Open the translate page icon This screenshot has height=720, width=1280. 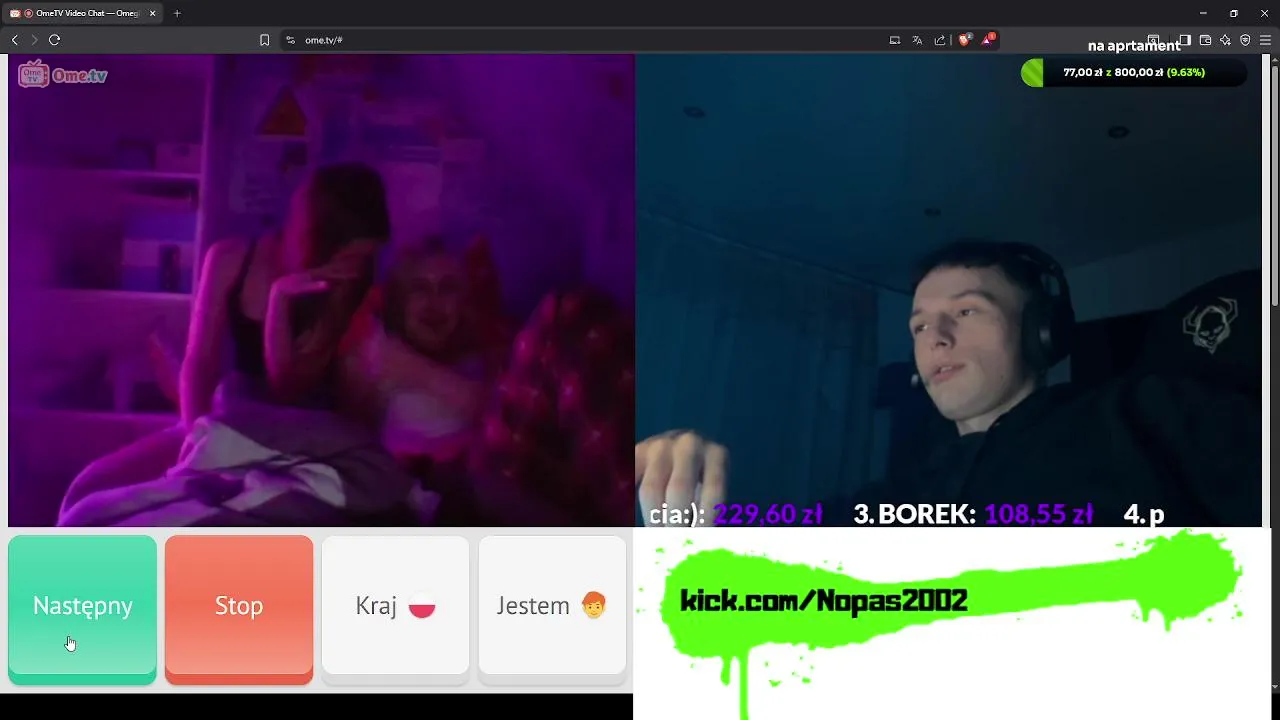coord(917,40)
